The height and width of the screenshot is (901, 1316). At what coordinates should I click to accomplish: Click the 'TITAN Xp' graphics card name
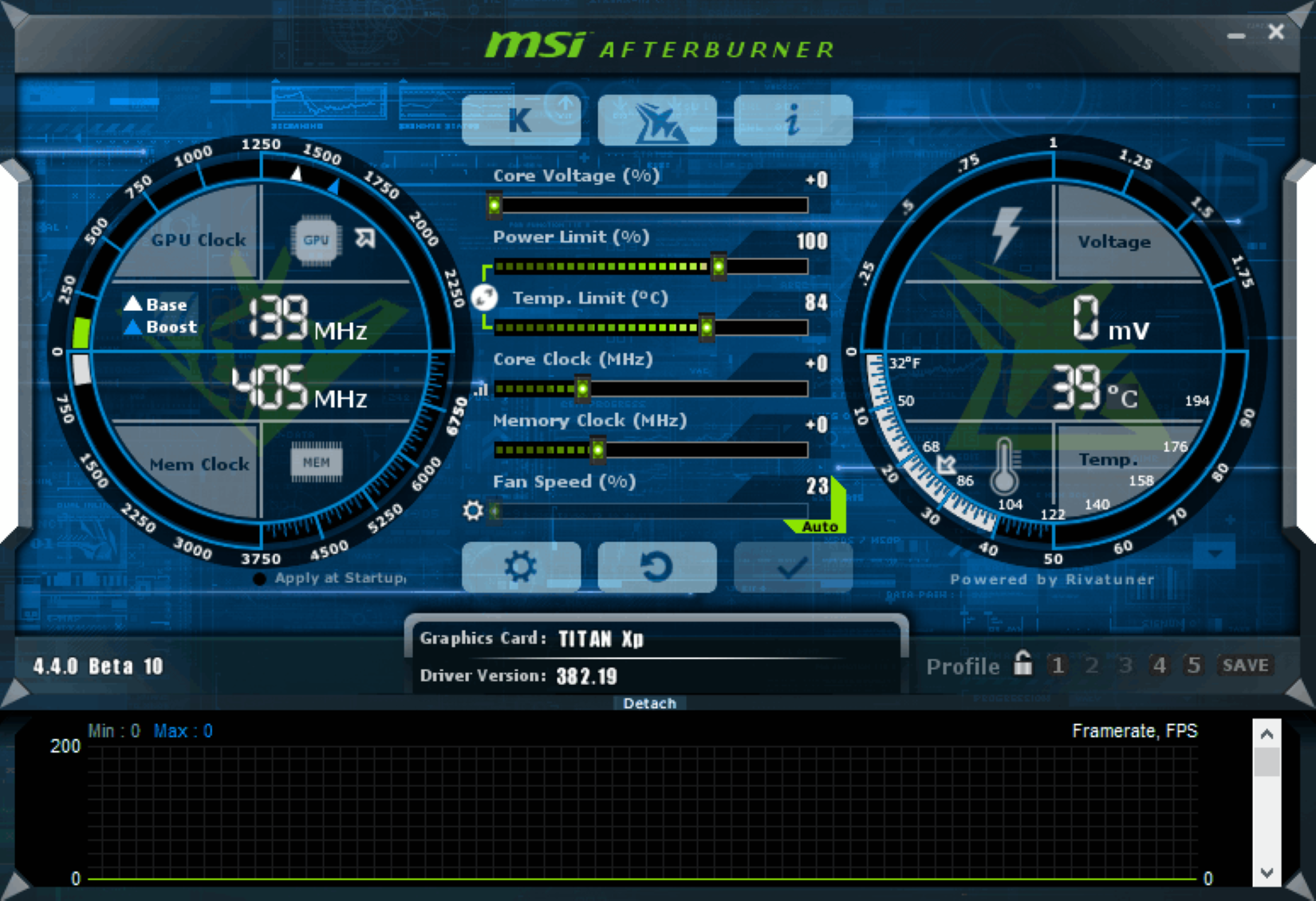[x=601, y=639]
